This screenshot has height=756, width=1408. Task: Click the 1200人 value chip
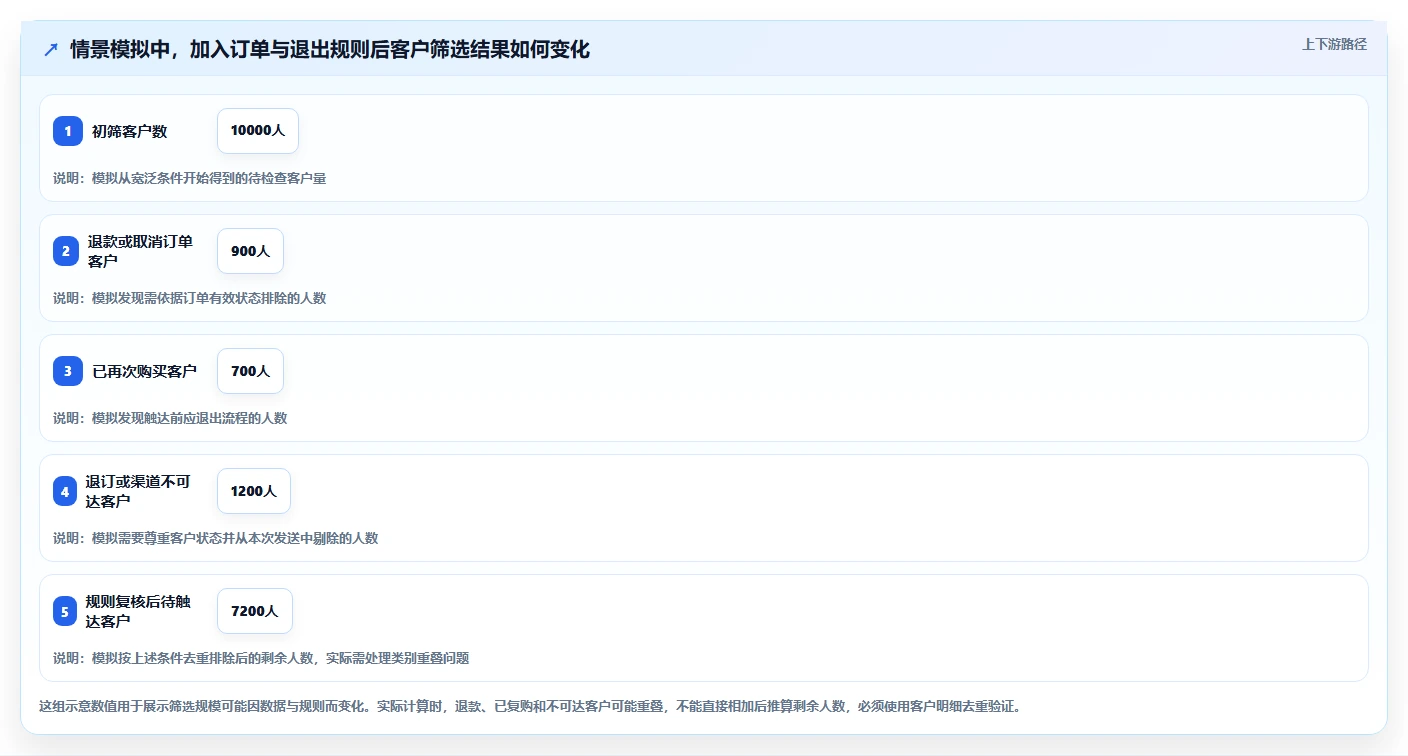(x=254, y=491)
